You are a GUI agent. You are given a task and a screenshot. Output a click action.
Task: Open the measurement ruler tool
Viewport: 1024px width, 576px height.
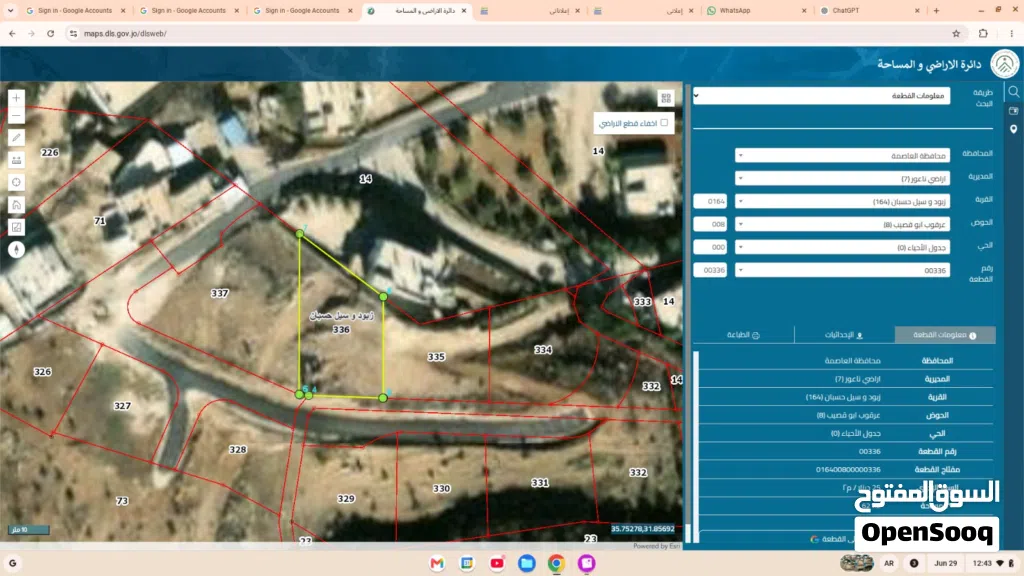pos(16,160)
